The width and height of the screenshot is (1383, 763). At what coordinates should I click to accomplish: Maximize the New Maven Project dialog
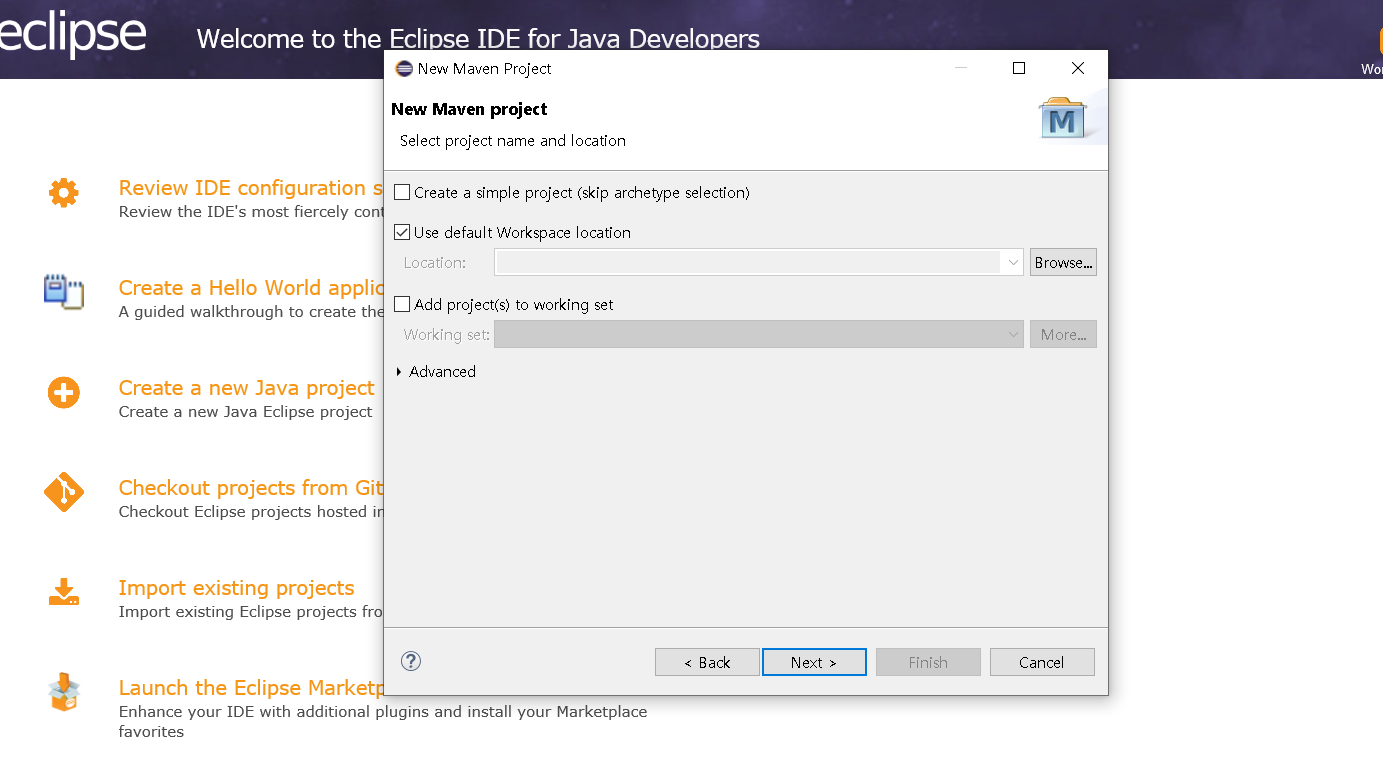click(1019, 68)
